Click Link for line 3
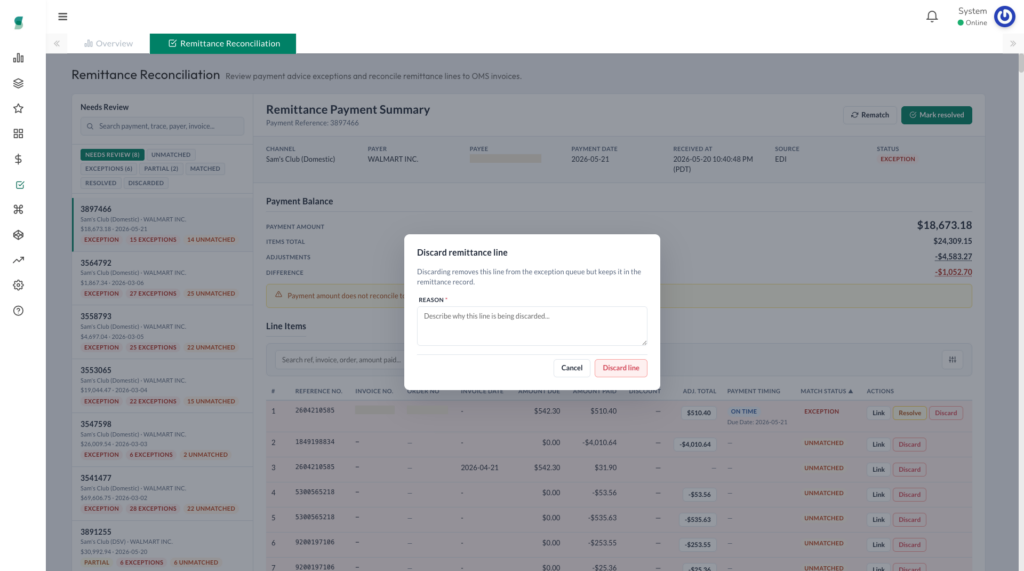The height and width of the screenshot is (571, 1024). coord(878,470)
